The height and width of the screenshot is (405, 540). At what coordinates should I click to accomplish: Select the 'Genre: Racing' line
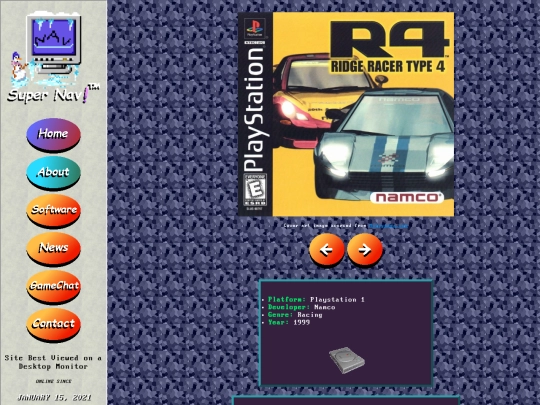(x=295, y=314)
